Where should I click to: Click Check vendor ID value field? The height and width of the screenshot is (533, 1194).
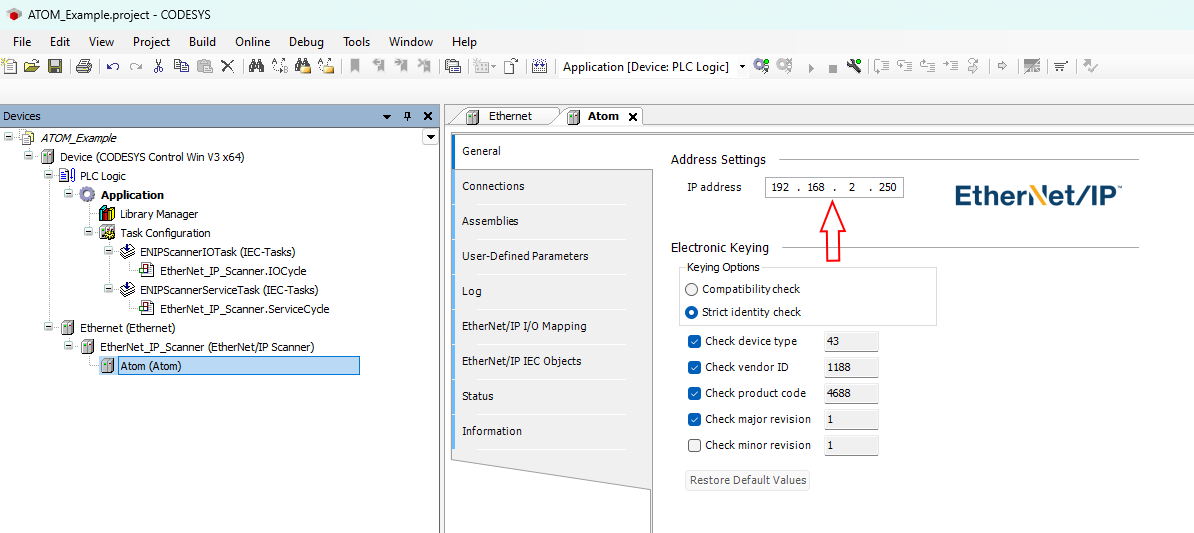[851, 368]
